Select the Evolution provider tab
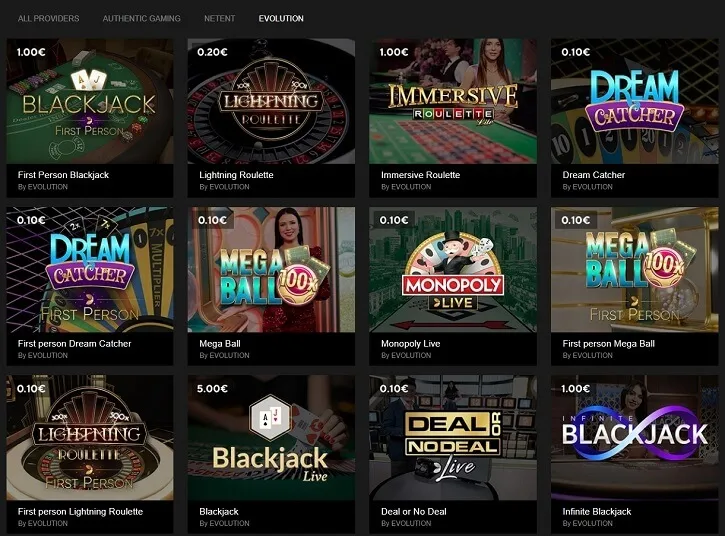This screenshot has height=536, width=725. pos(281,18)
